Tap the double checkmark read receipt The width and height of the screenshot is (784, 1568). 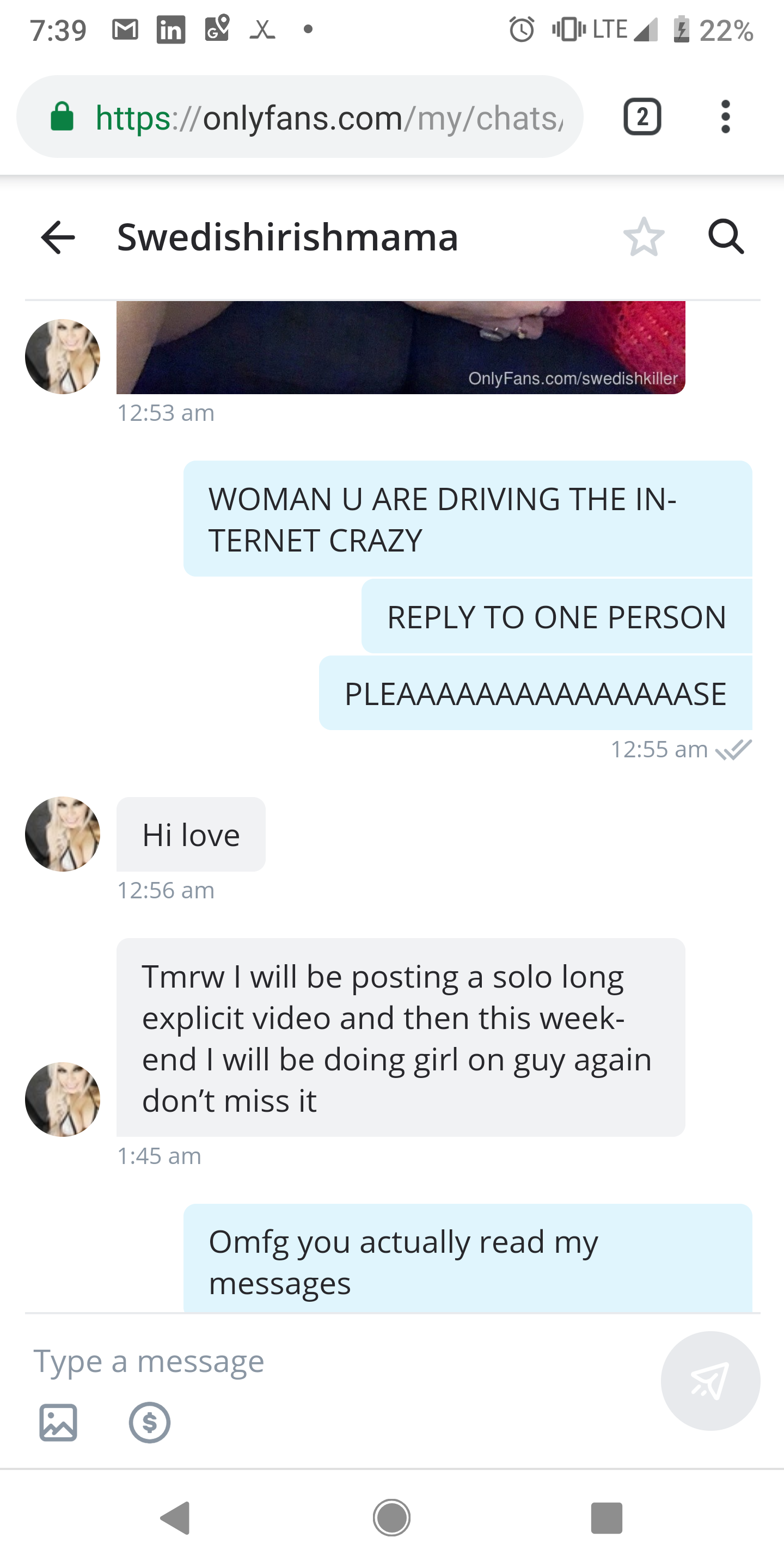click(x=734, y=749)
